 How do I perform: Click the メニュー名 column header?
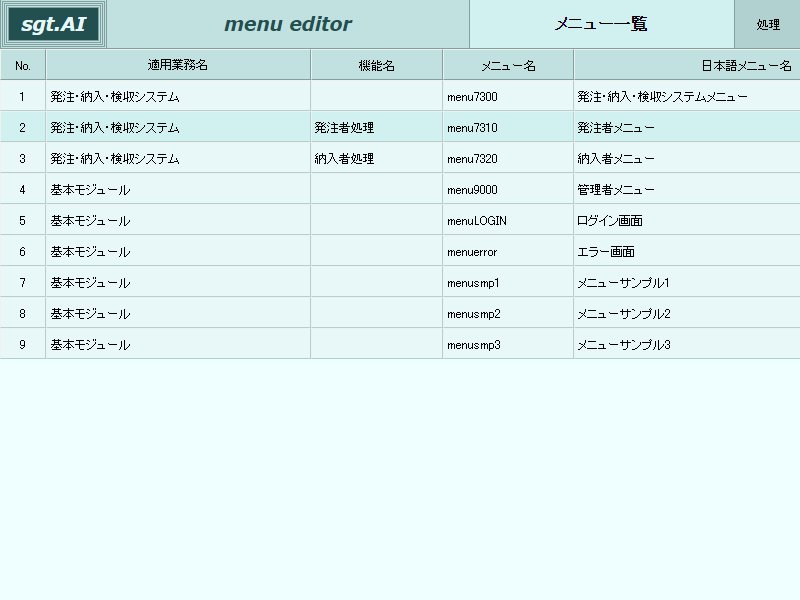[508, 65]
